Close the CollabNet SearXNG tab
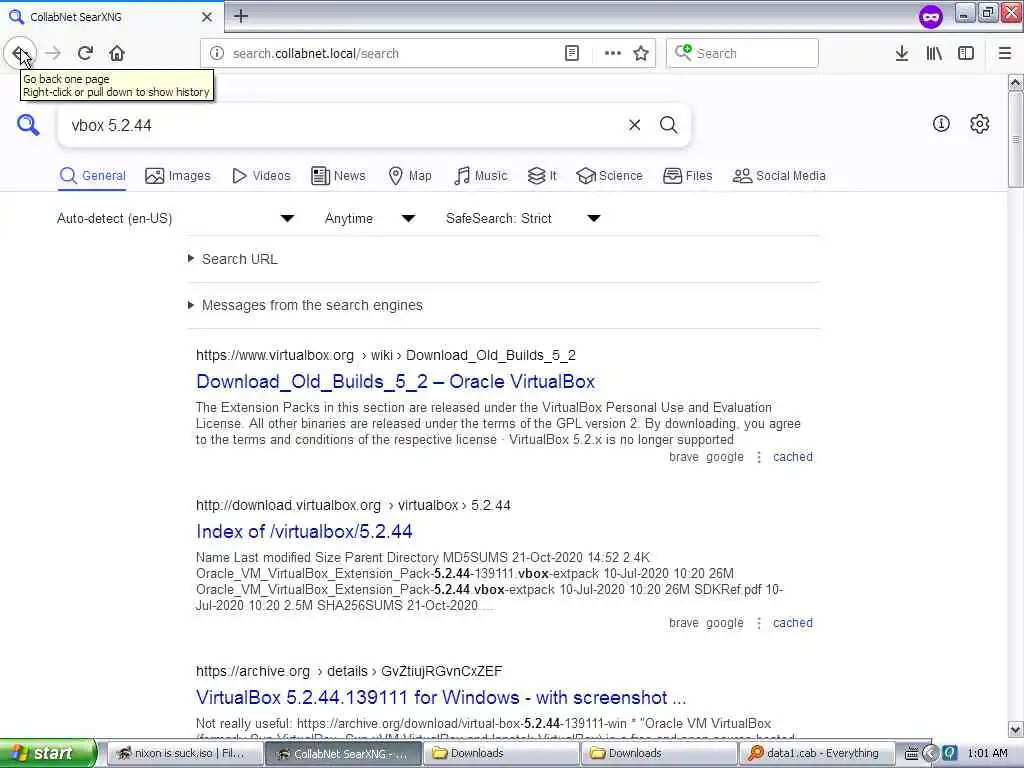 [206, 17]
